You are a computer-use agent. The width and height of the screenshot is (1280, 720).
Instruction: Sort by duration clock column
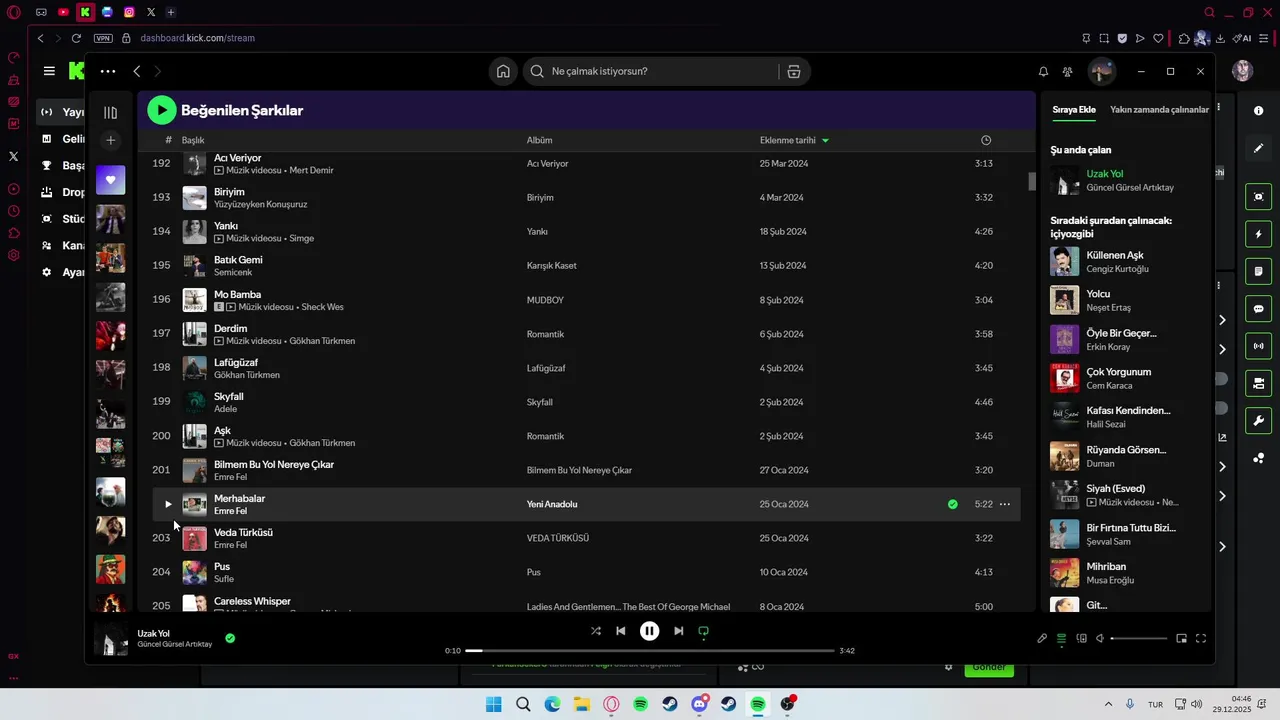986,140
